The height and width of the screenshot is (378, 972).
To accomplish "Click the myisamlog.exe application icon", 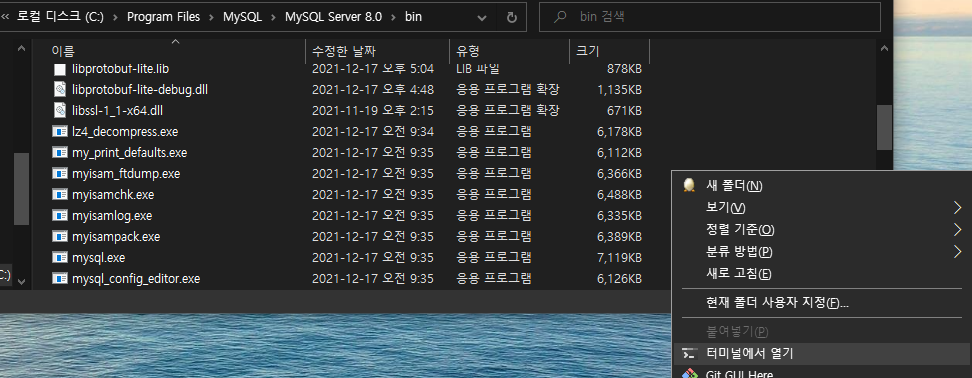I will pyautogui.click(x=60, y=216).
